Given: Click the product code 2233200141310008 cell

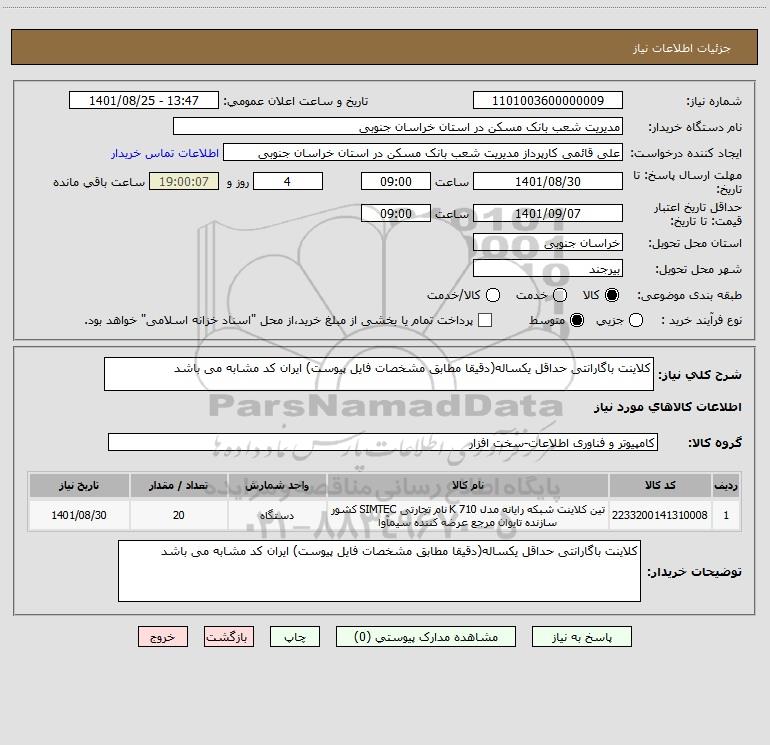Looking at the screenshot, I should [x=660, y=515].
